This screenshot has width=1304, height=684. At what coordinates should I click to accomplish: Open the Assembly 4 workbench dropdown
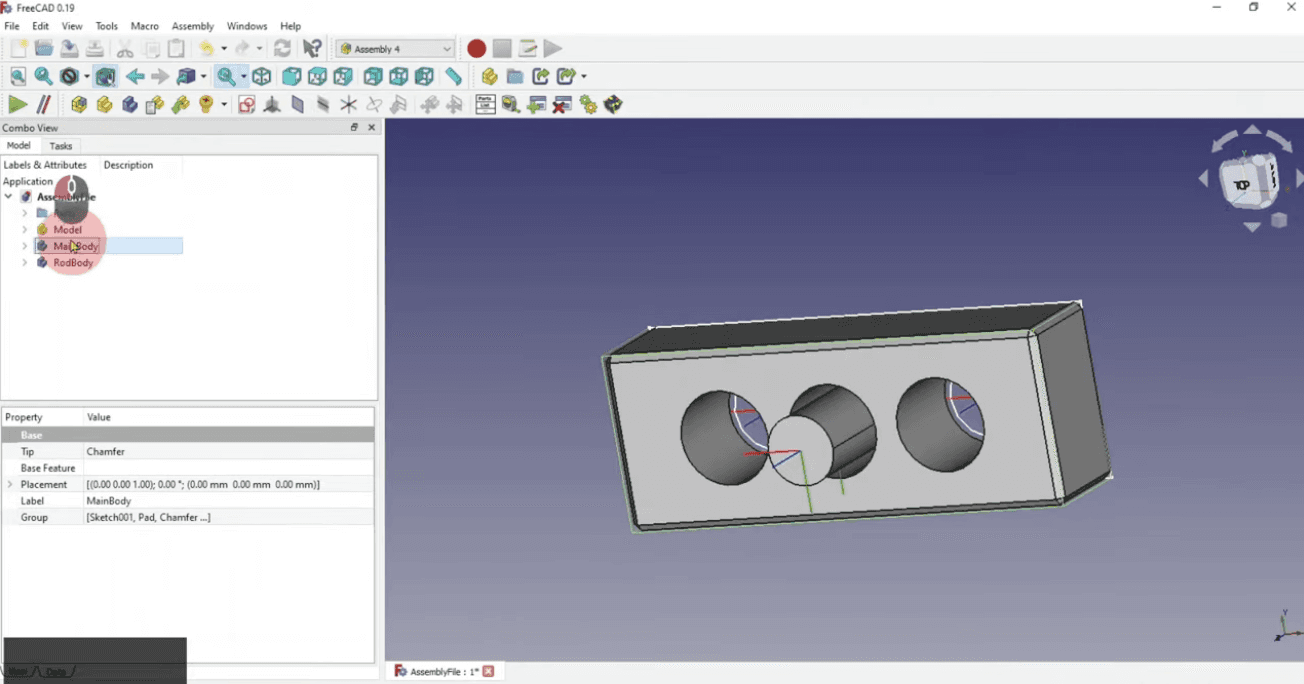395,49
